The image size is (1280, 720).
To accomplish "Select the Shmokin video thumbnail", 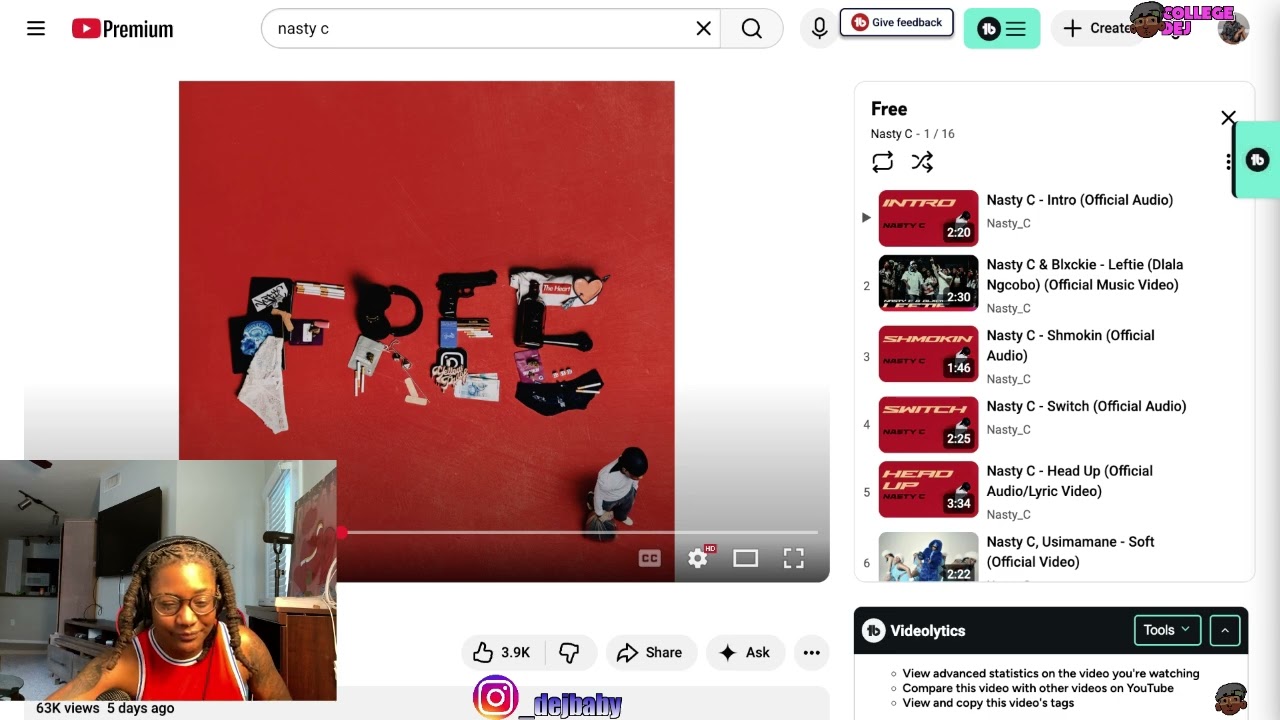I will click(928, 354).
